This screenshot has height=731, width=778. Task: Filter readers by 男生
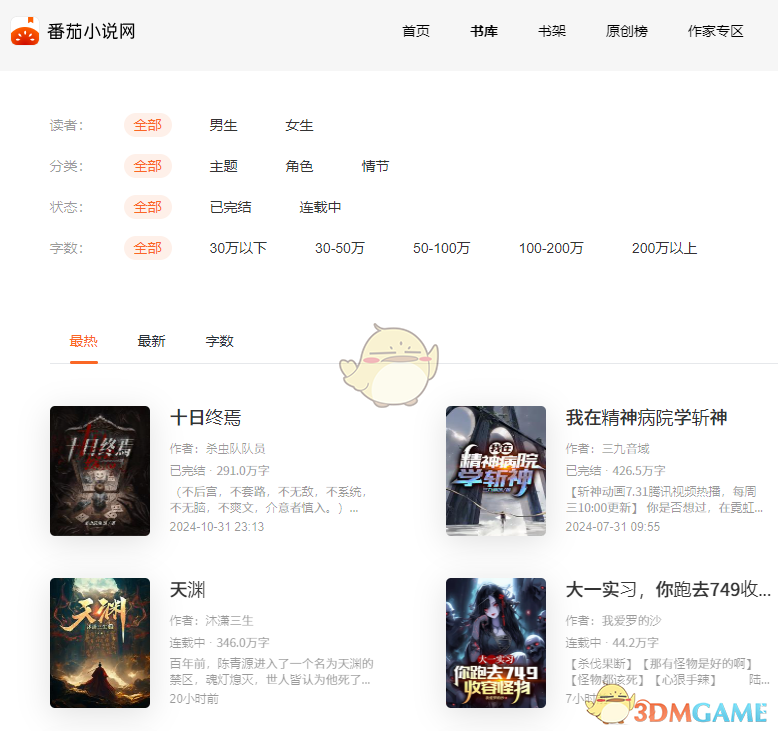coord(223,125)
